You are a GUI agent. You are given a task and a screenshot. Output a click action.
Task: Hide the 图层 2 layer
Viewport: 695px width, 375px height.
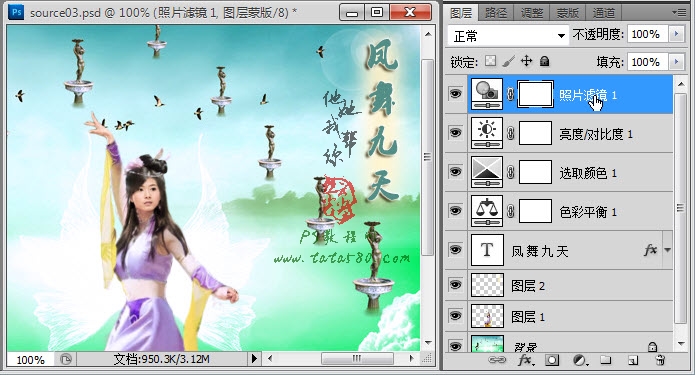point(455,285)
